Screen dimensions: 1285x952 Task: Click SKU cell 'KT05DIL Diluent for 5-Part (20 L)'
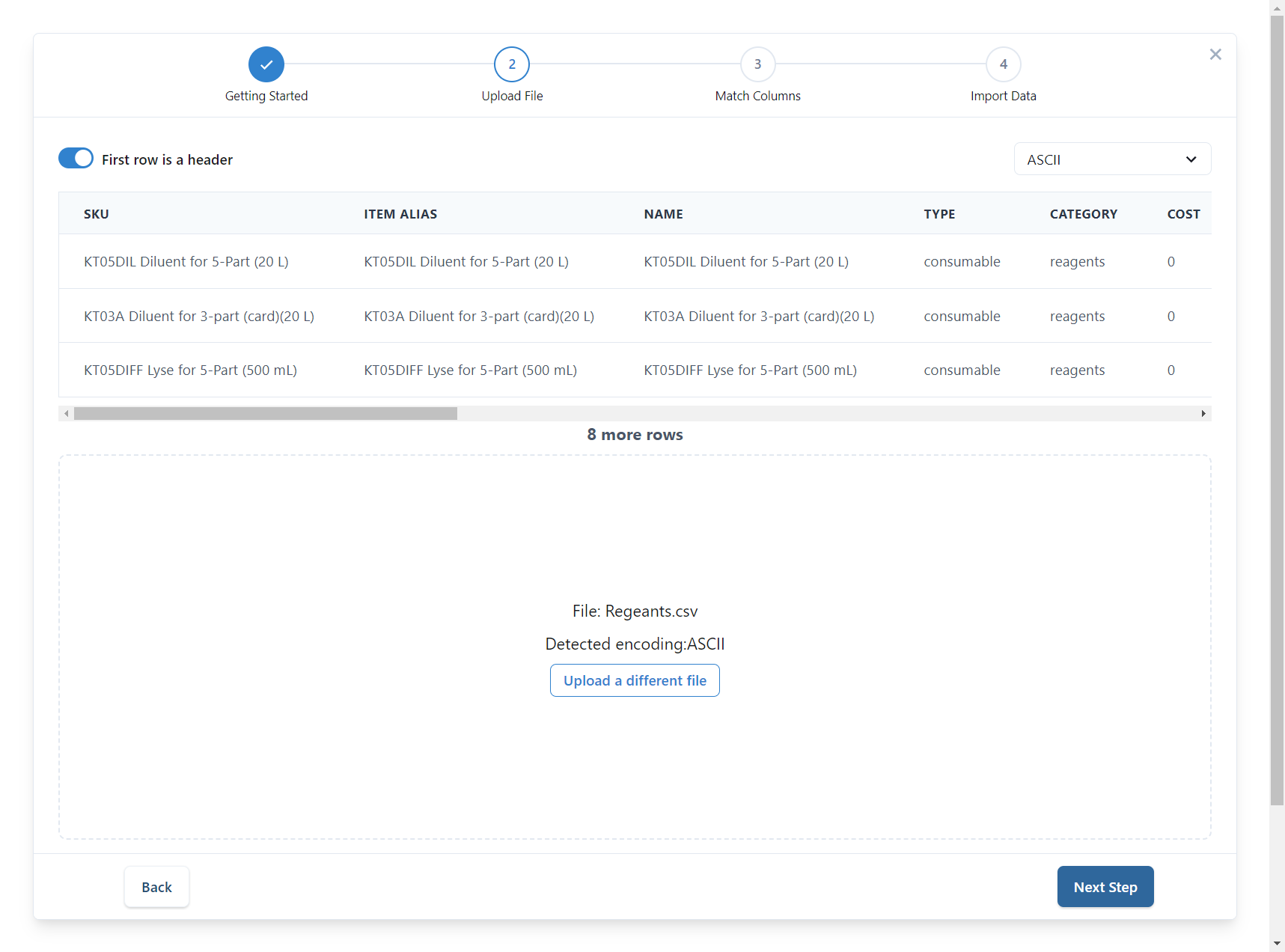point(186,261)
